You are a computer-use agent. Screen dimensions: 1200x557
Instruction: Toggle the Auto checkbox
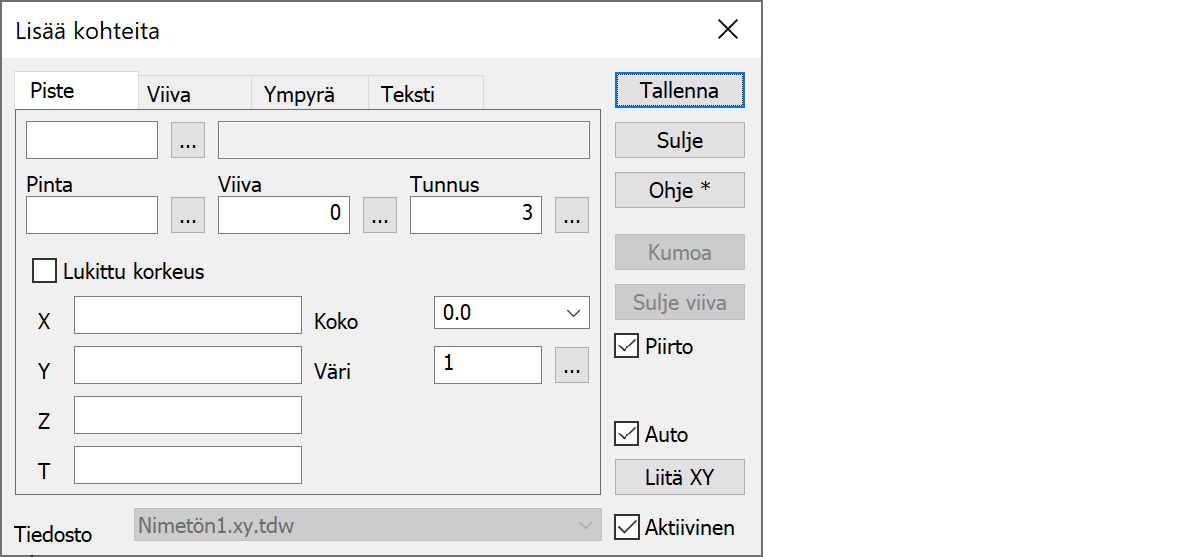(x=627, y=434)
